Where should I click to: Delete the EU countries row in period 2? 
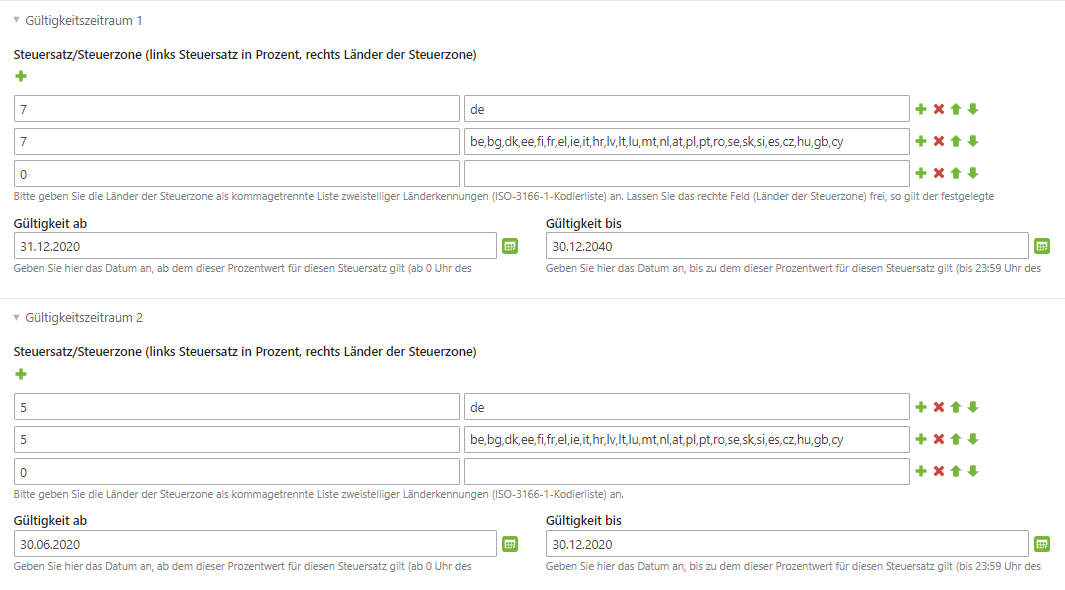point(939,439)
